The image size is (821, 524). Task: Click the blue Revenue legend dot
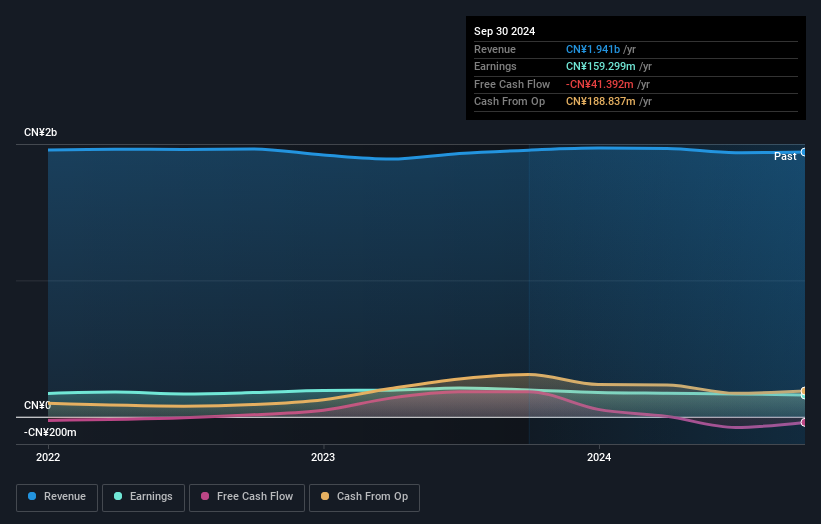[32, 496]
